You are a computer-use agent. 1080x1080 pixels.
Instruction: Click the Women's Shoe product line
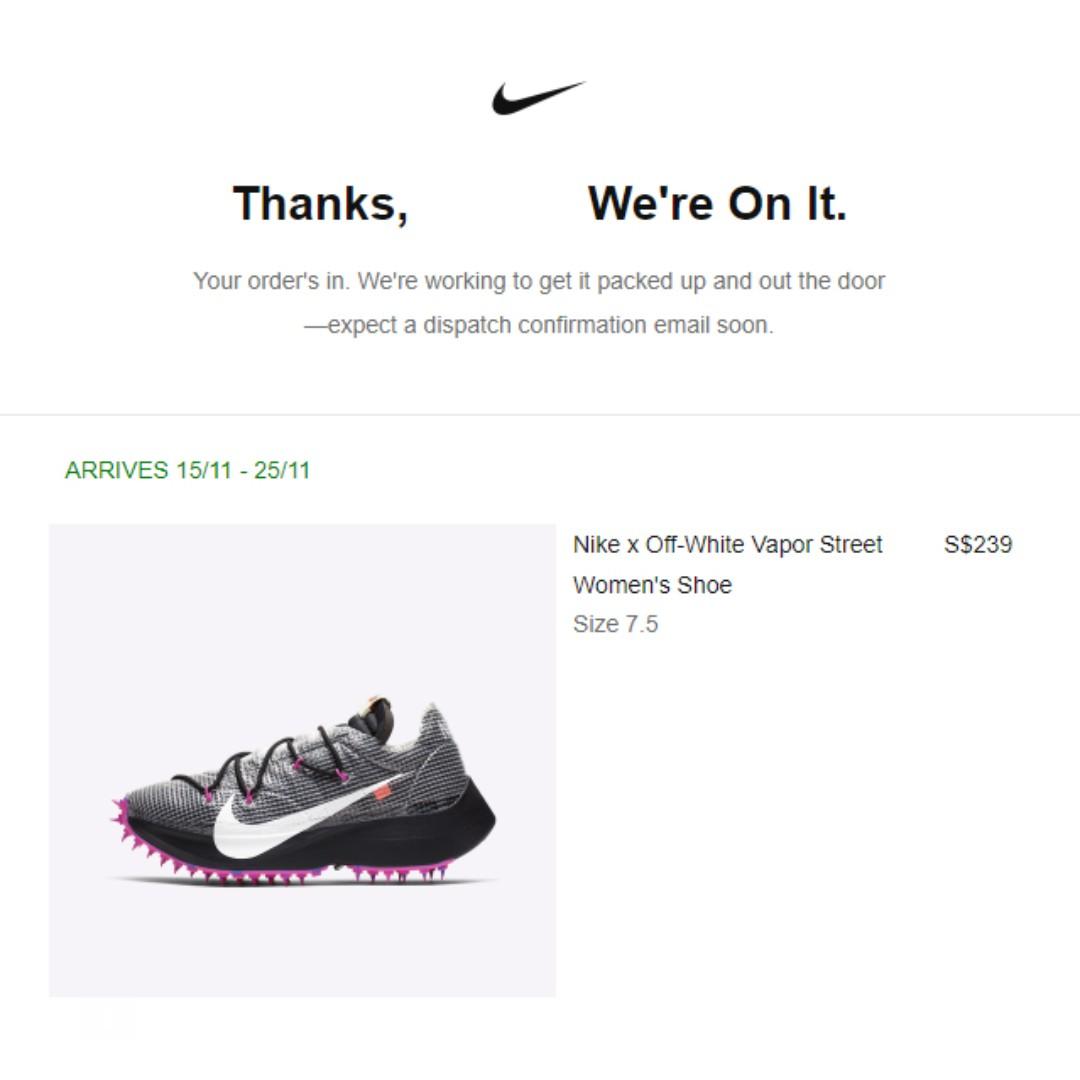tap(652, 585)
